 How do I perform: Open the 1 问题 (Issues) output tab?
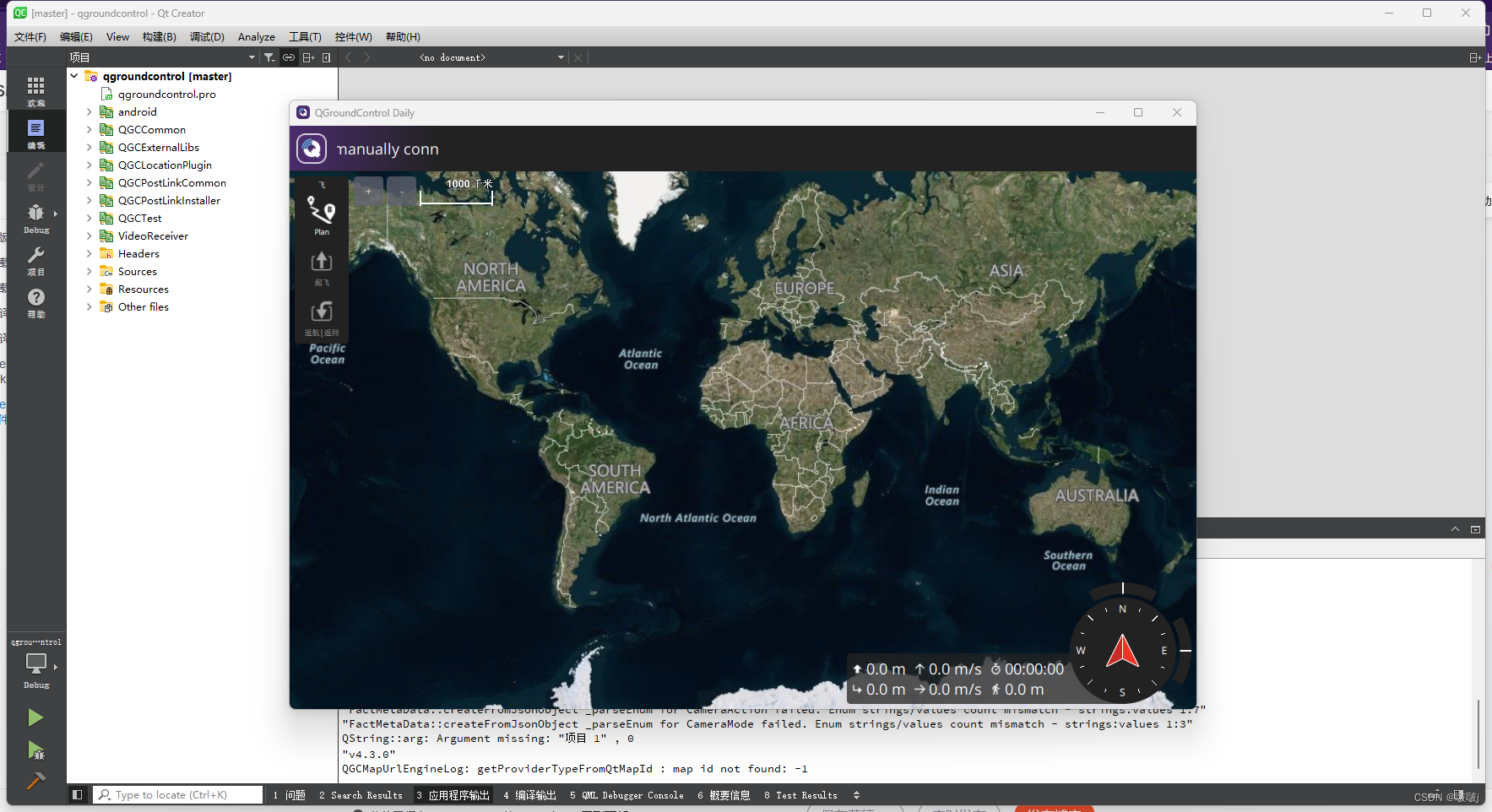coord(289,795)
